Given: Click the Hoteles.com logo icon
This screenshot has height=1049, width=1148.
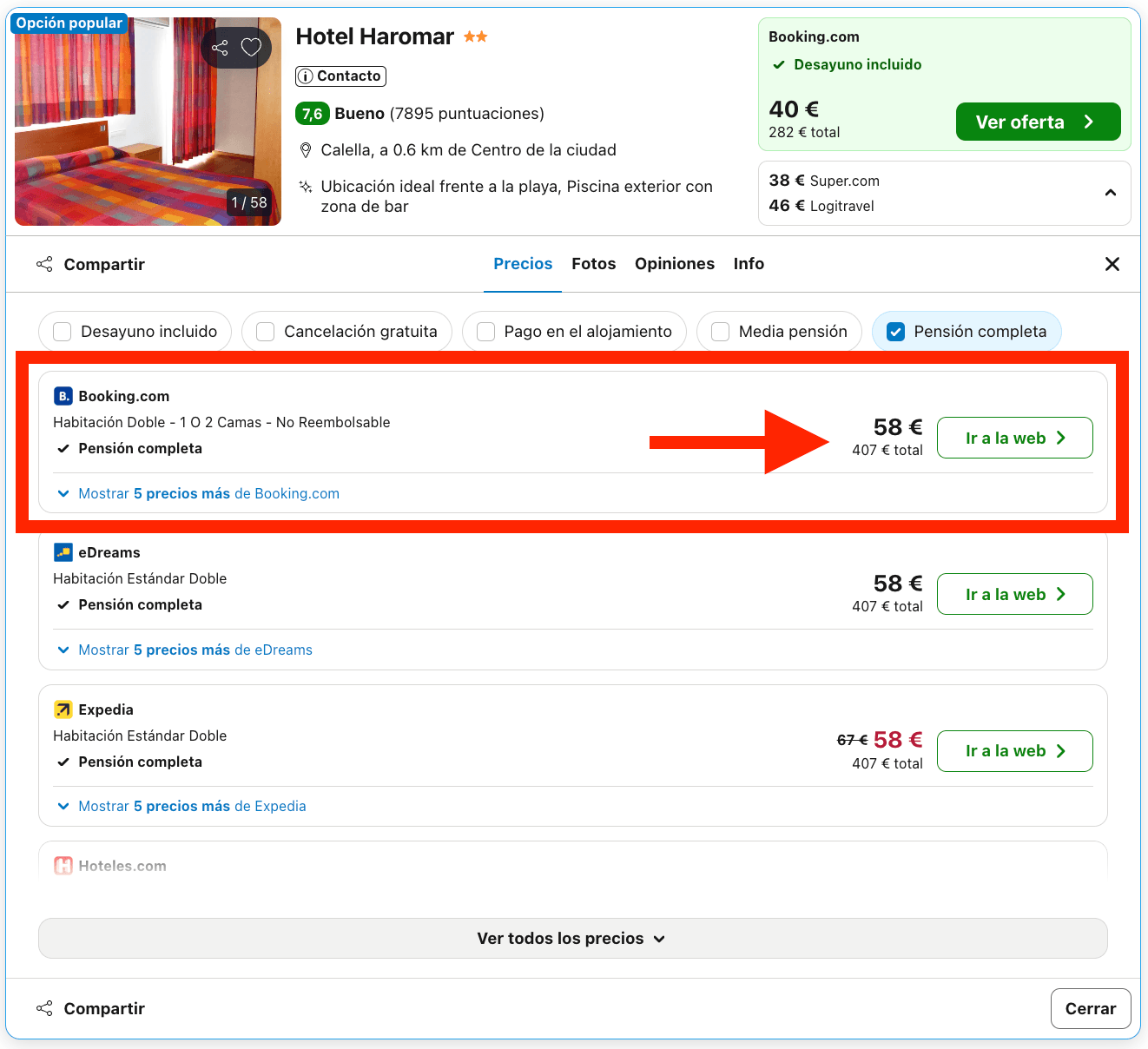Looking at the screenshot, I should point(63,866).
